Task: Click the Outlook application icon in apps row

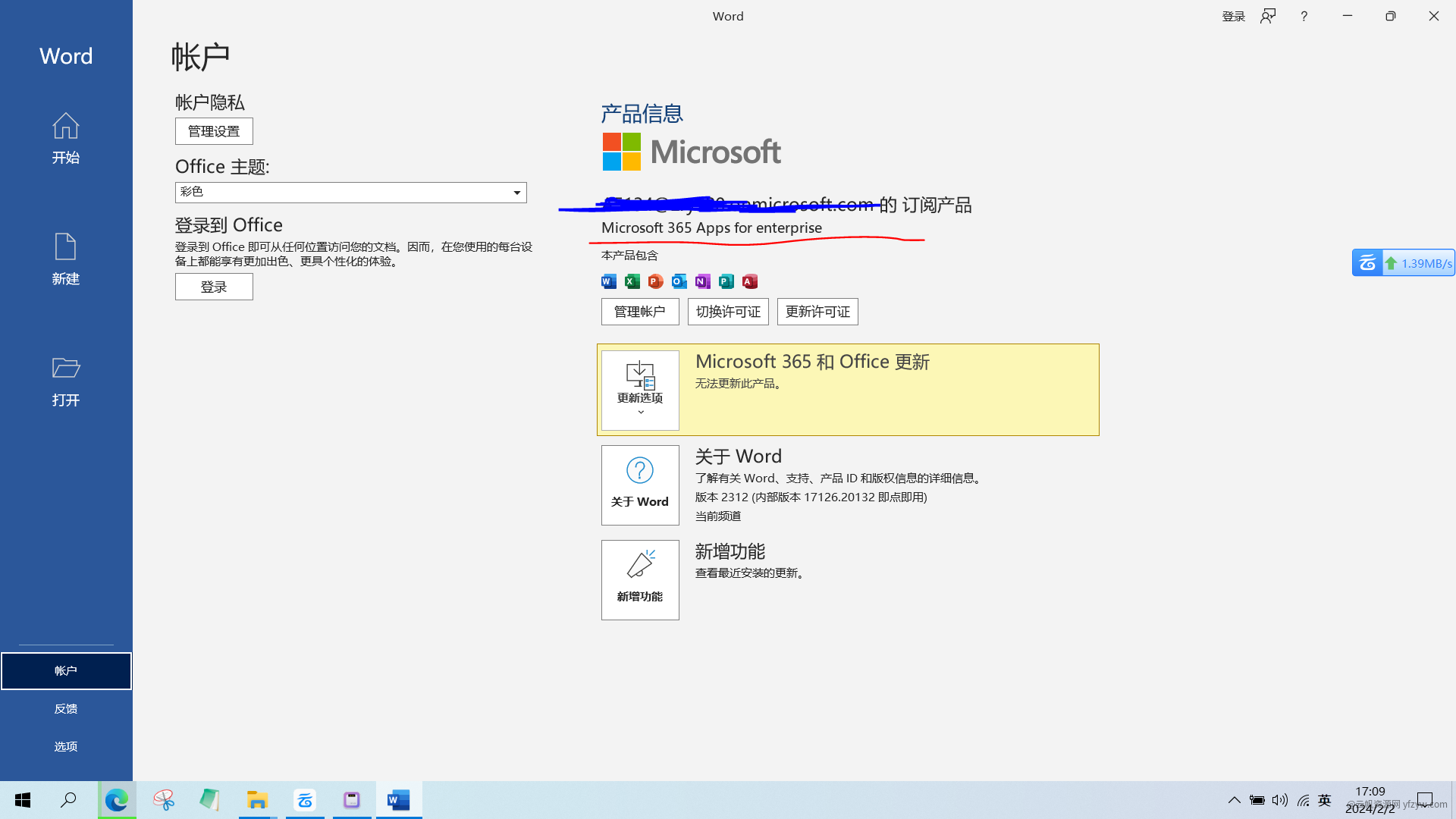Action: pos(678,281)
